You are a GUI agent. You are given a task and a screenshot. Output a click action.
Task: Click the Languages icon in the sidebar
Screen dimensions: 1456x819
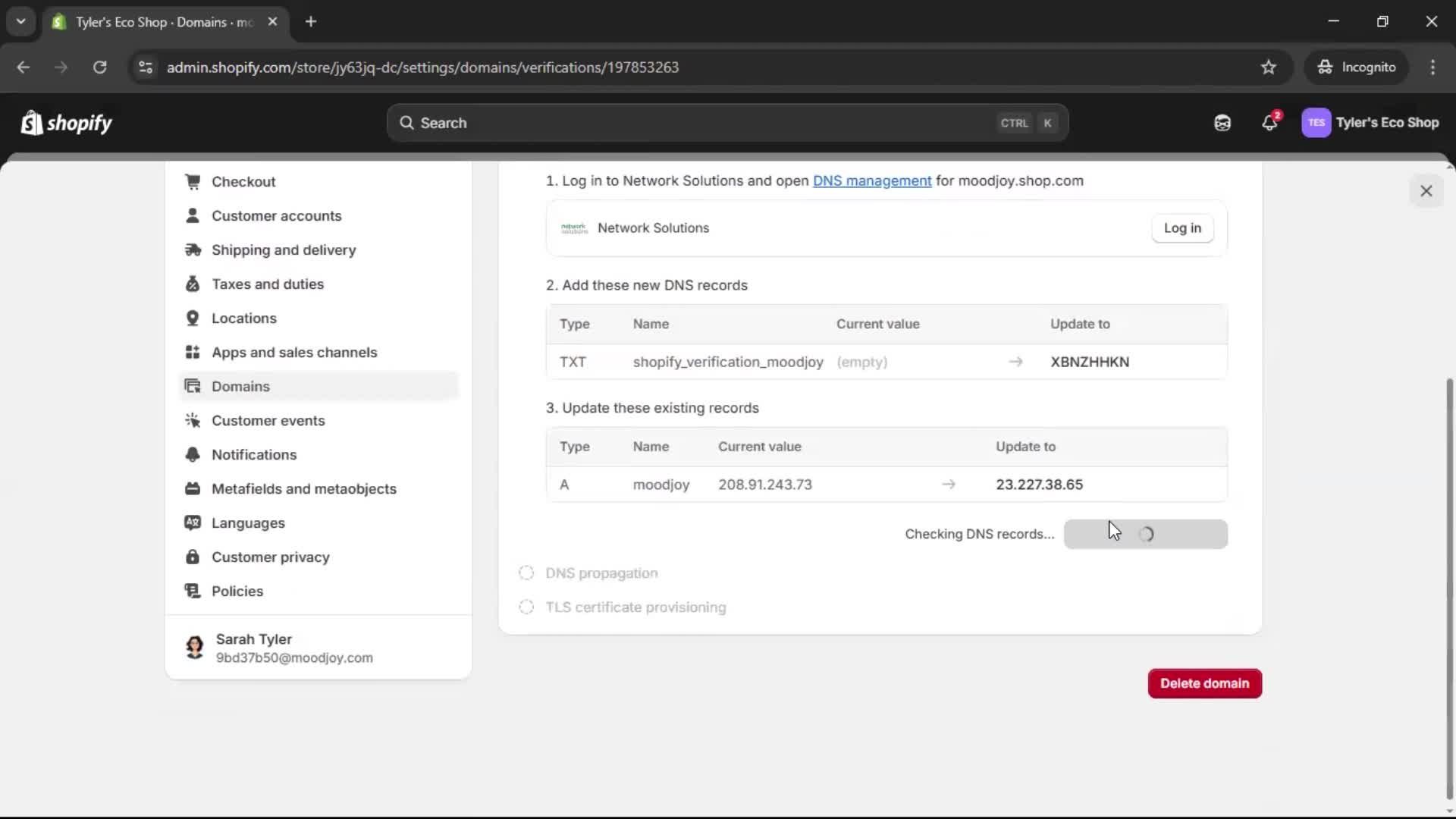tap(193, 522)
